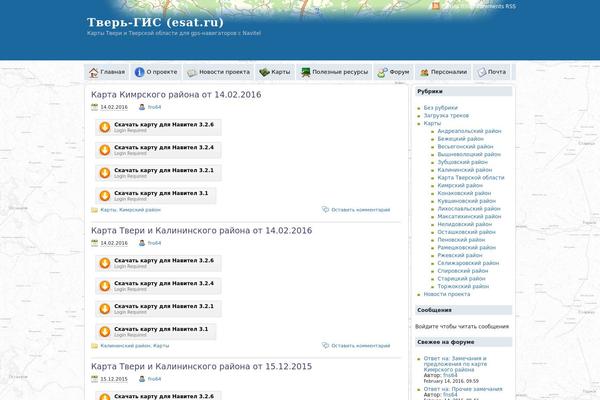Go to Новости проекта in navigation bar

(218, 72)
